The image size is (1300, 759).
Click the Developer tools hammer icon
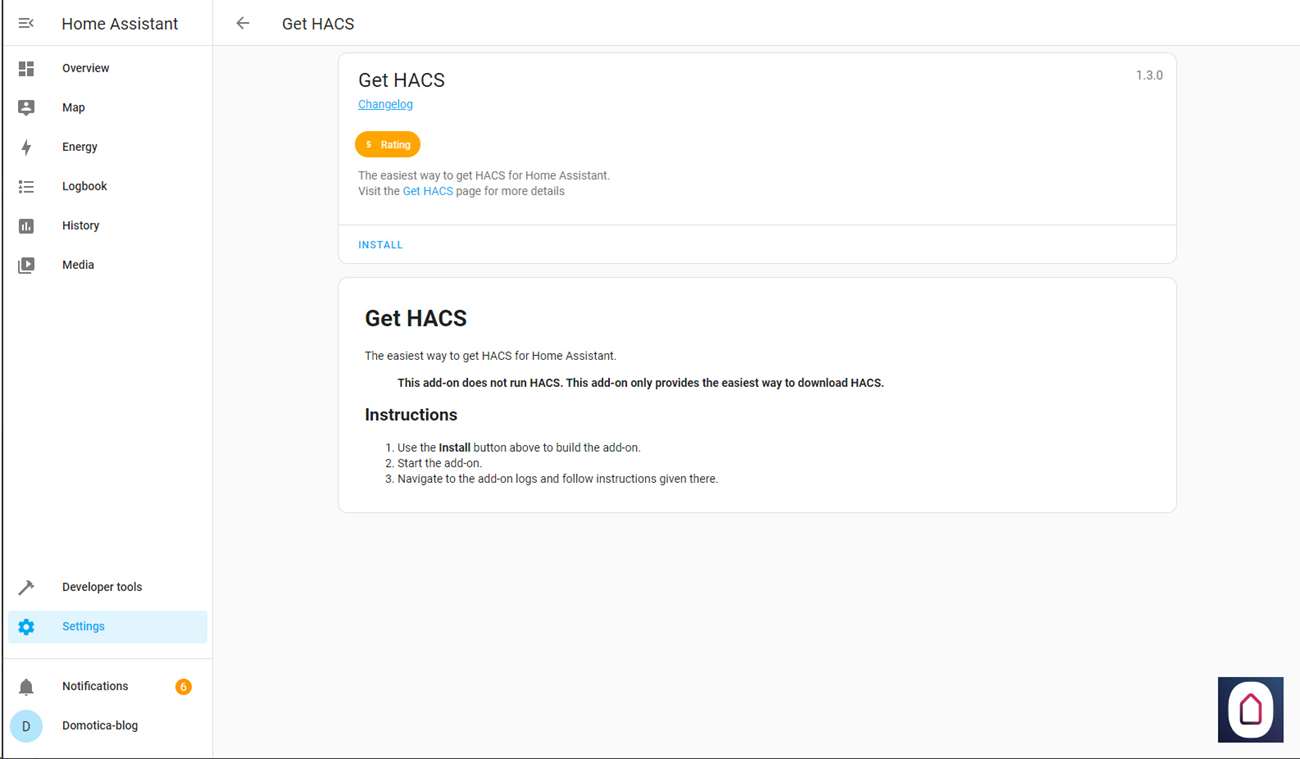coord(27,587)
